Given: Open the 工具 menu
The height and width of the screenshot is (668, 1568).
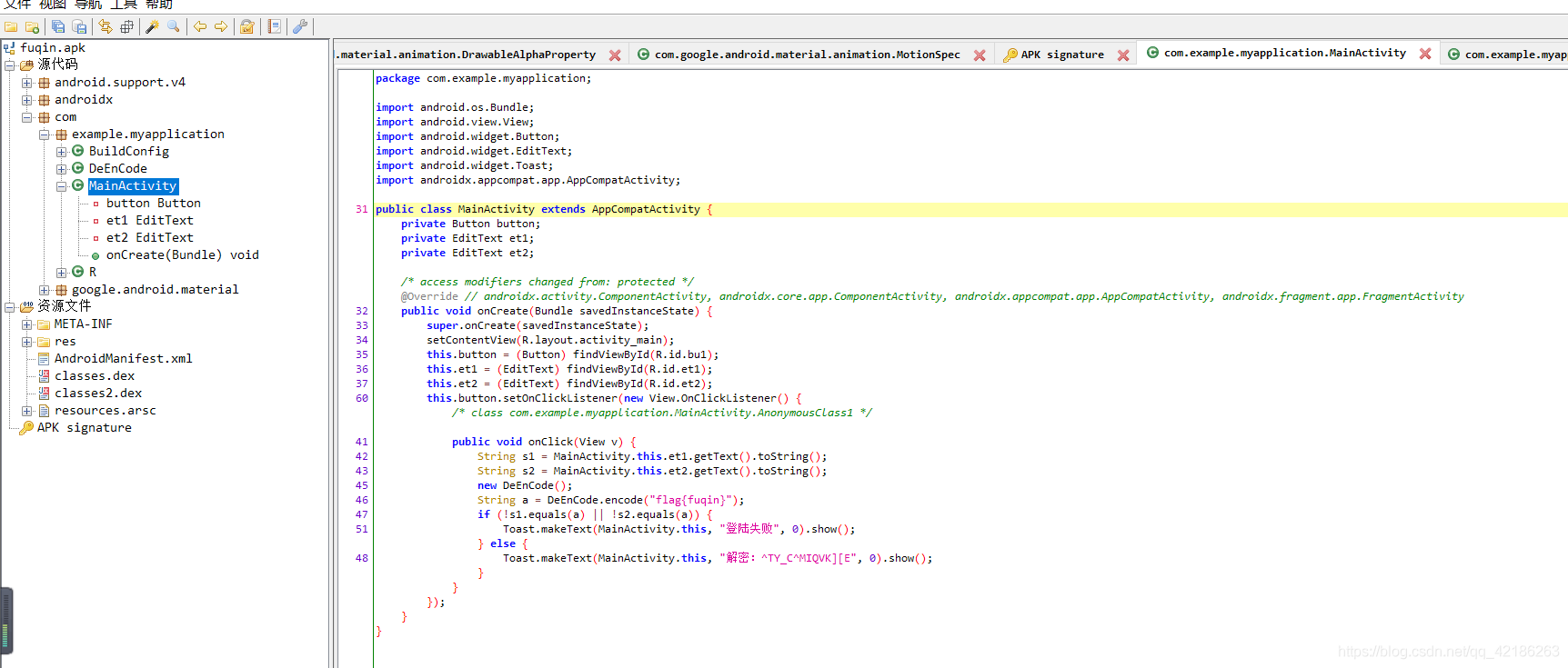Looking at the screenshot, I should [124, 5].
